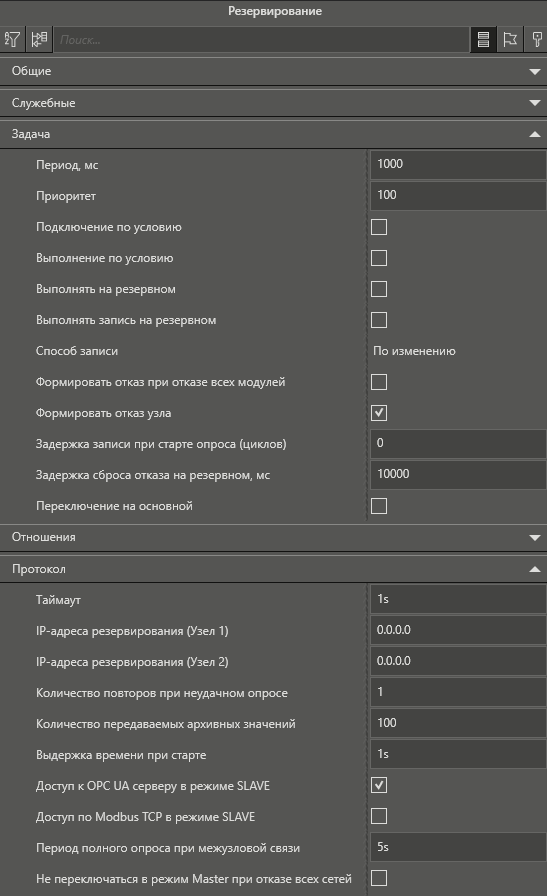Select the list view icon
This screenshot has width=547, height=896.
[x=483, y=39]
